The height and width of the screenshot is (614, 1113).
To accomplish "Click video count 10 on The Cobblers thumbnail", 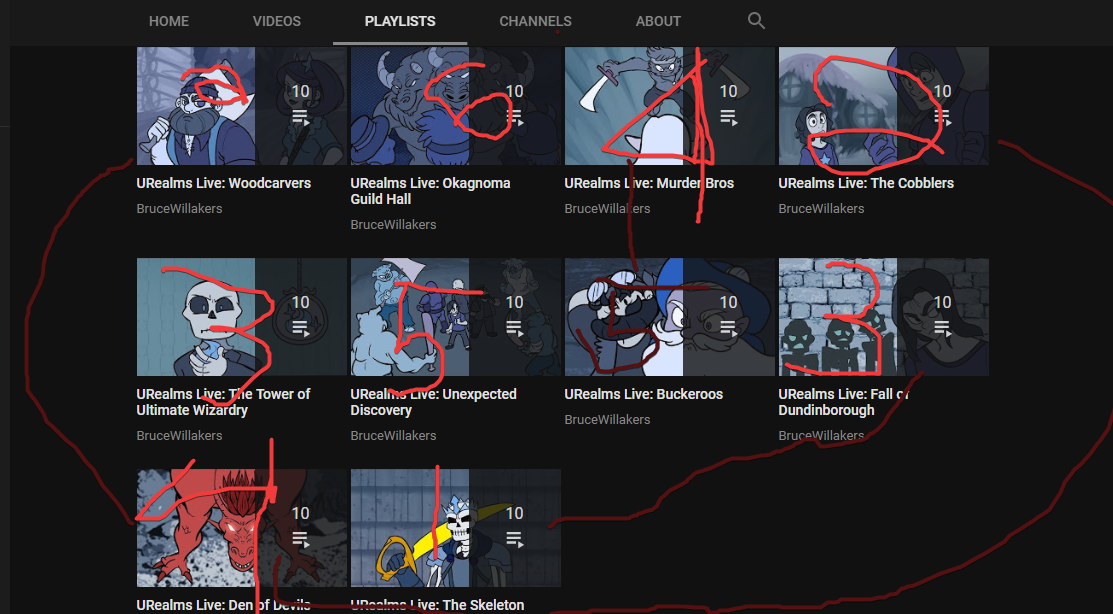I will tap(943, 91).
